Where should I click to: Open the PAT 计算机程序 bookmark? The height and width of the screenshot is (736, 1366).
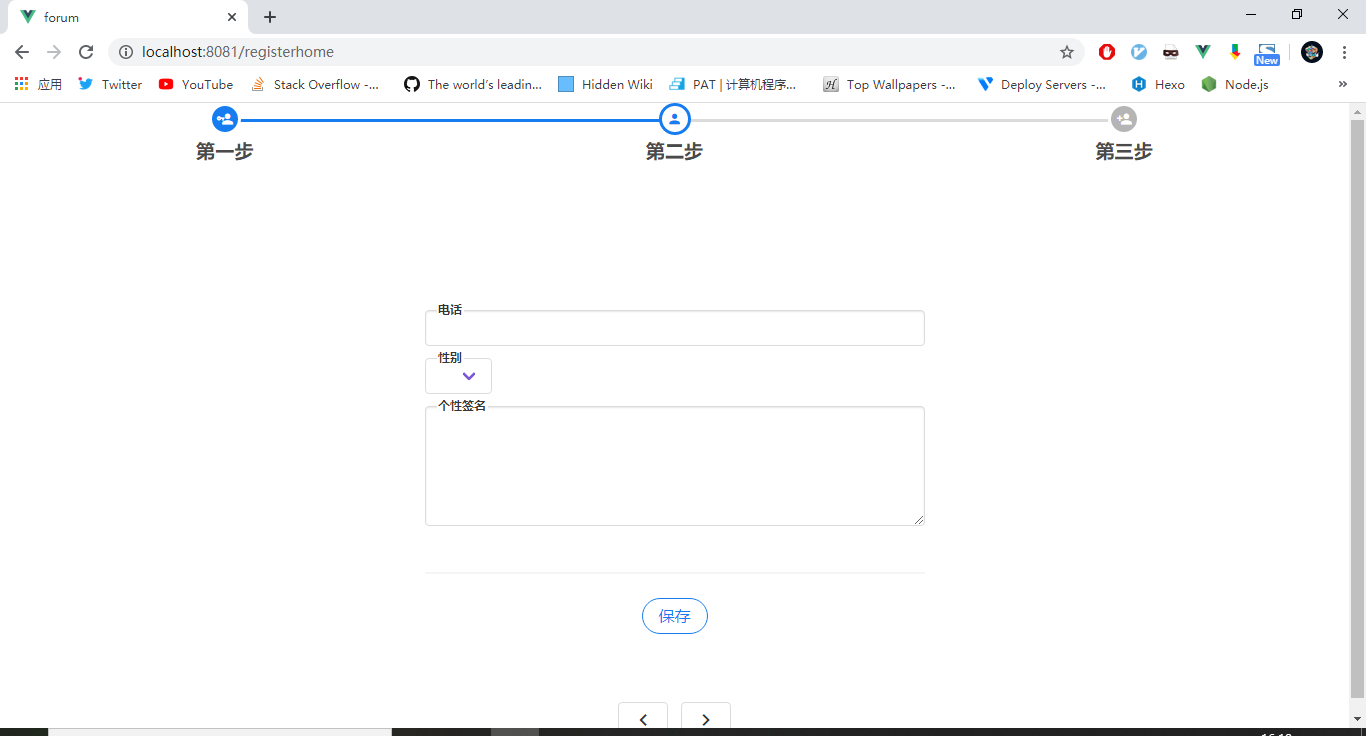tap(733, 85)
